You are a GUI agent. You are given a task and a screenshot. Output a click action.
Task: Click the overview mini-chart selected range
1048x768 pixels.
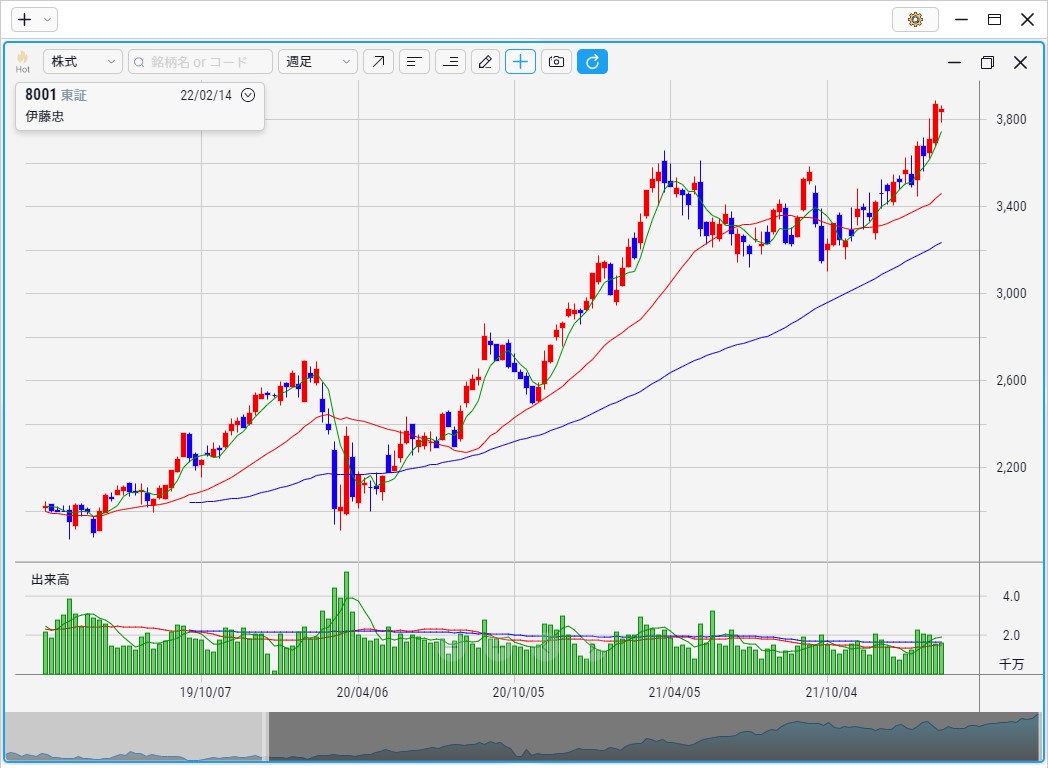click(650, 737)
